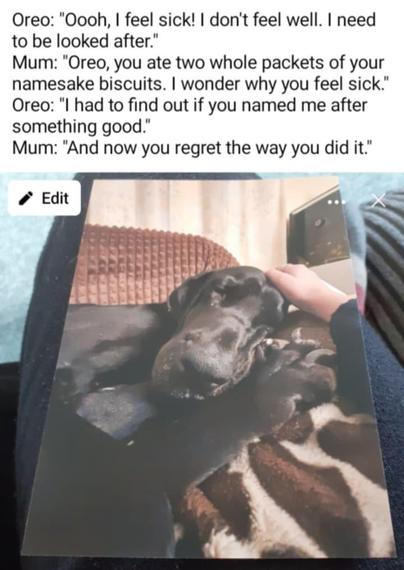Click the Edit button on the photo
The height and width of the screenshot is (570, 404).
44,198
